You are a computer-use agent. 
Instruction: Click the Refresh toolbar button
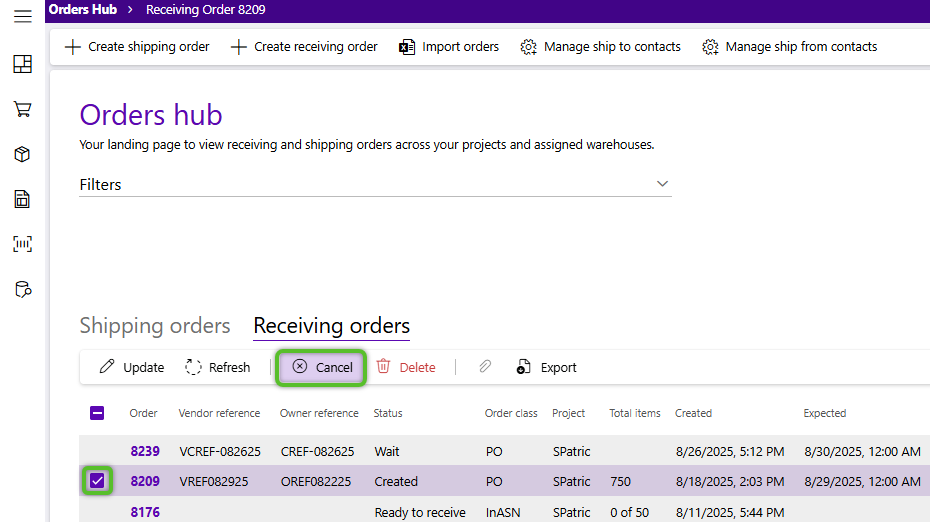218,367
